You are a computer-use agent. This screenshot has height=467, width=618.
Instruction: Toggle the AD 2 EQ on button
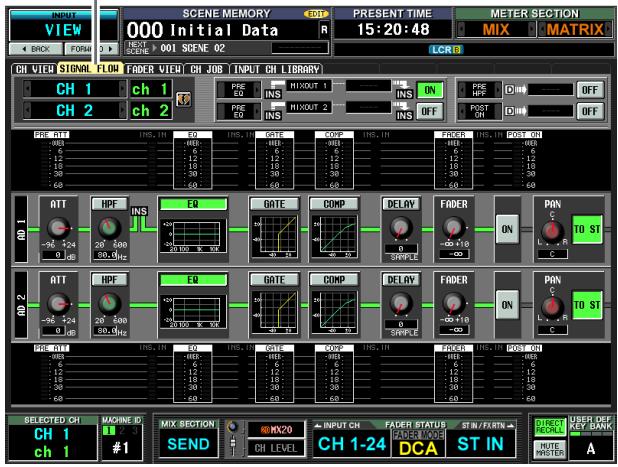pyautogui.click(x=193, y=280)
